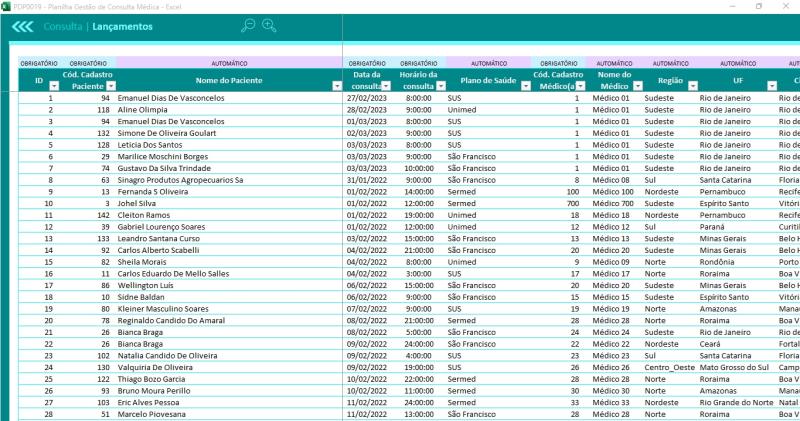Open the Horário da consulta filter dropdown

pos(441,86)
